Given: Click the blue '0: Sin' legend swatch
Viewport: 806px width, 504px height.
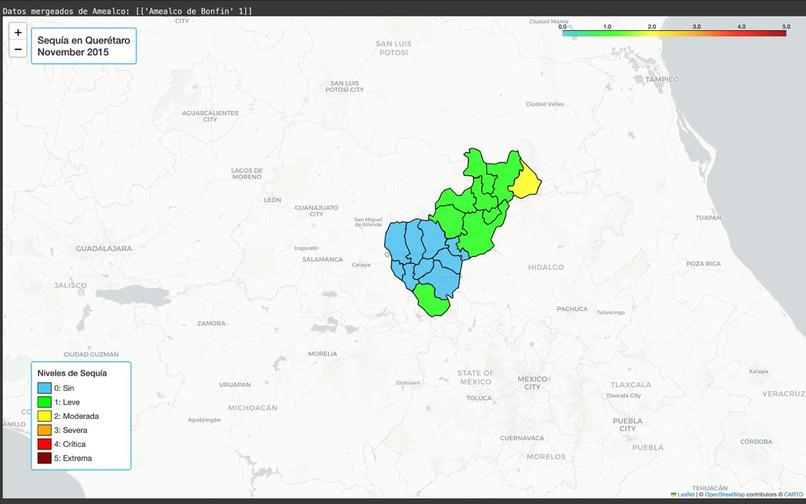Looking at the screenshot, I should pyautogui.click(x=45, y=388).
